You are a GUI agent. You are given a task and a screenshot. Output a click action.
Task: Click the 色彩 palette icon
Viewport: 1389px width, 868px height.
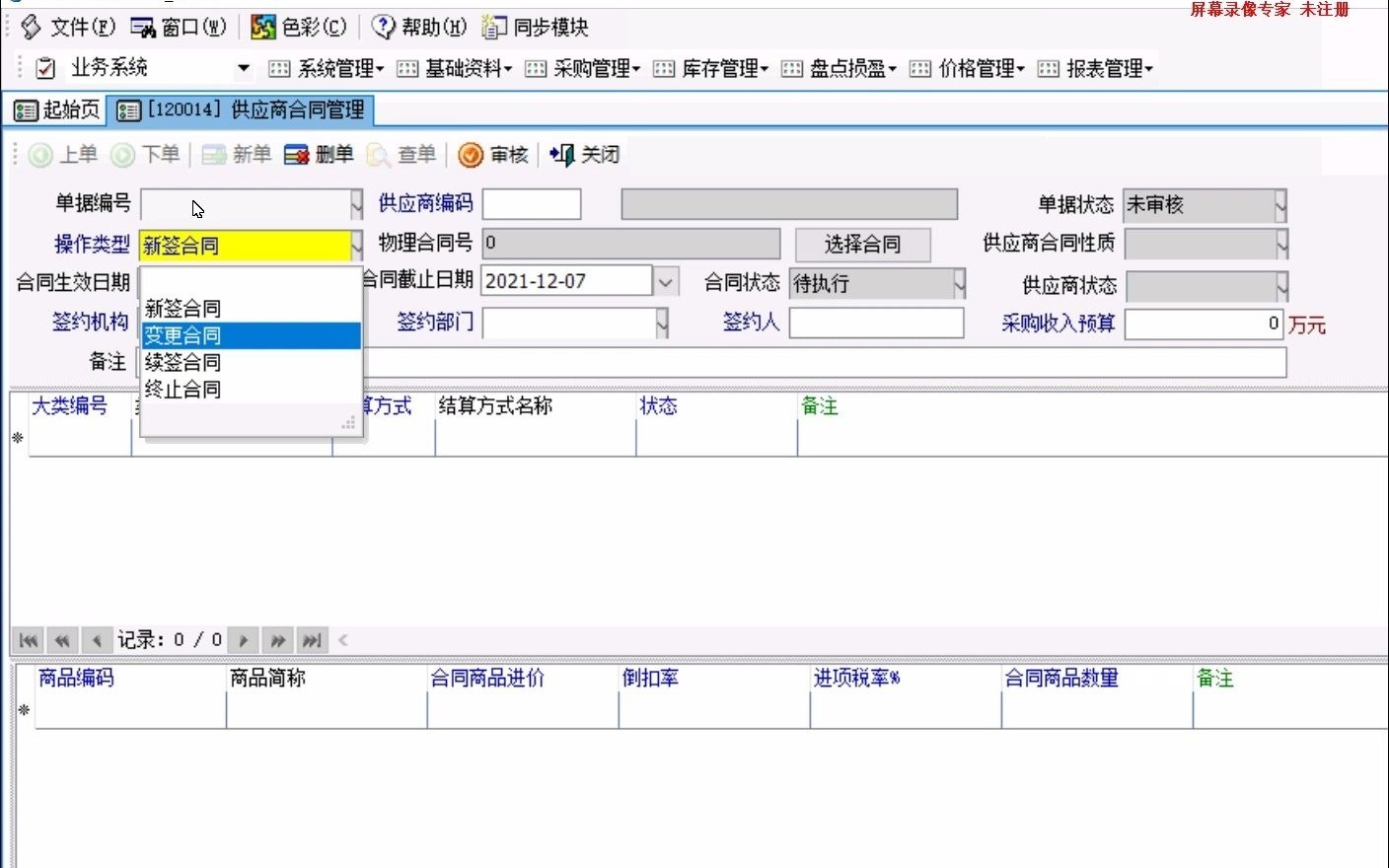coord(262,27)
